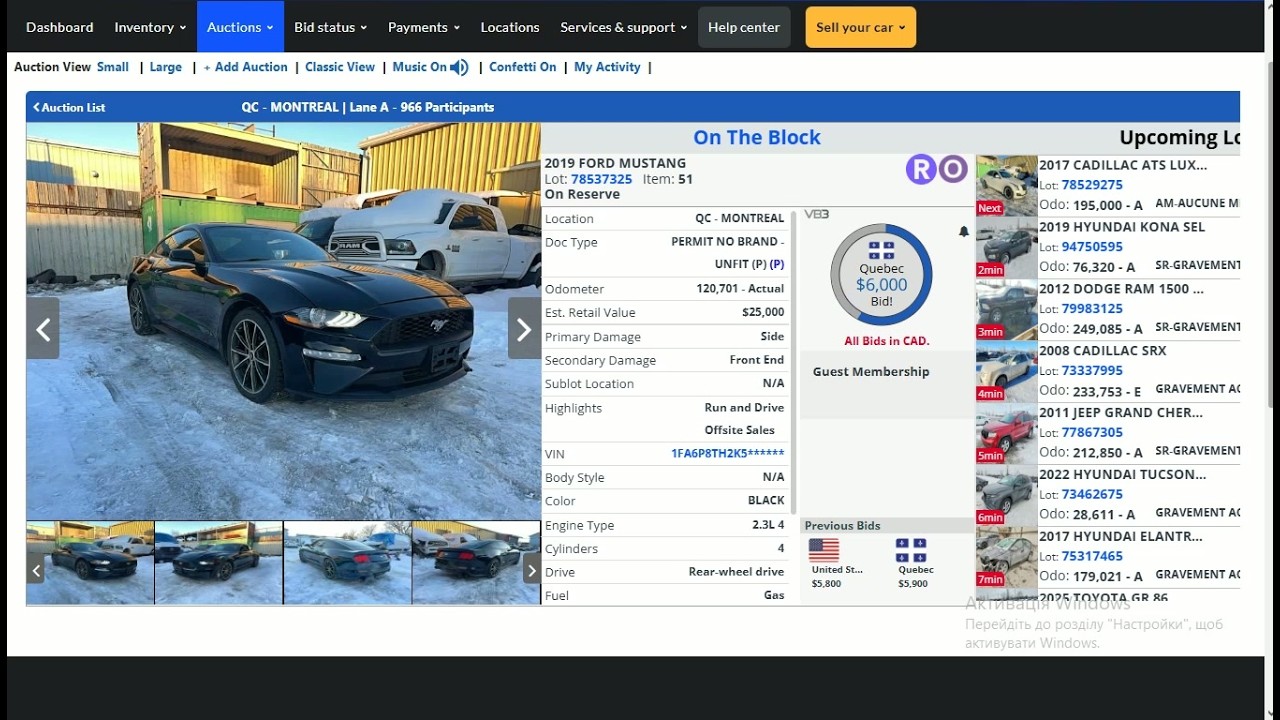The image size is (1280, 720).
Task: Click the Sell your car button
Action: click(x=860, y=27)
